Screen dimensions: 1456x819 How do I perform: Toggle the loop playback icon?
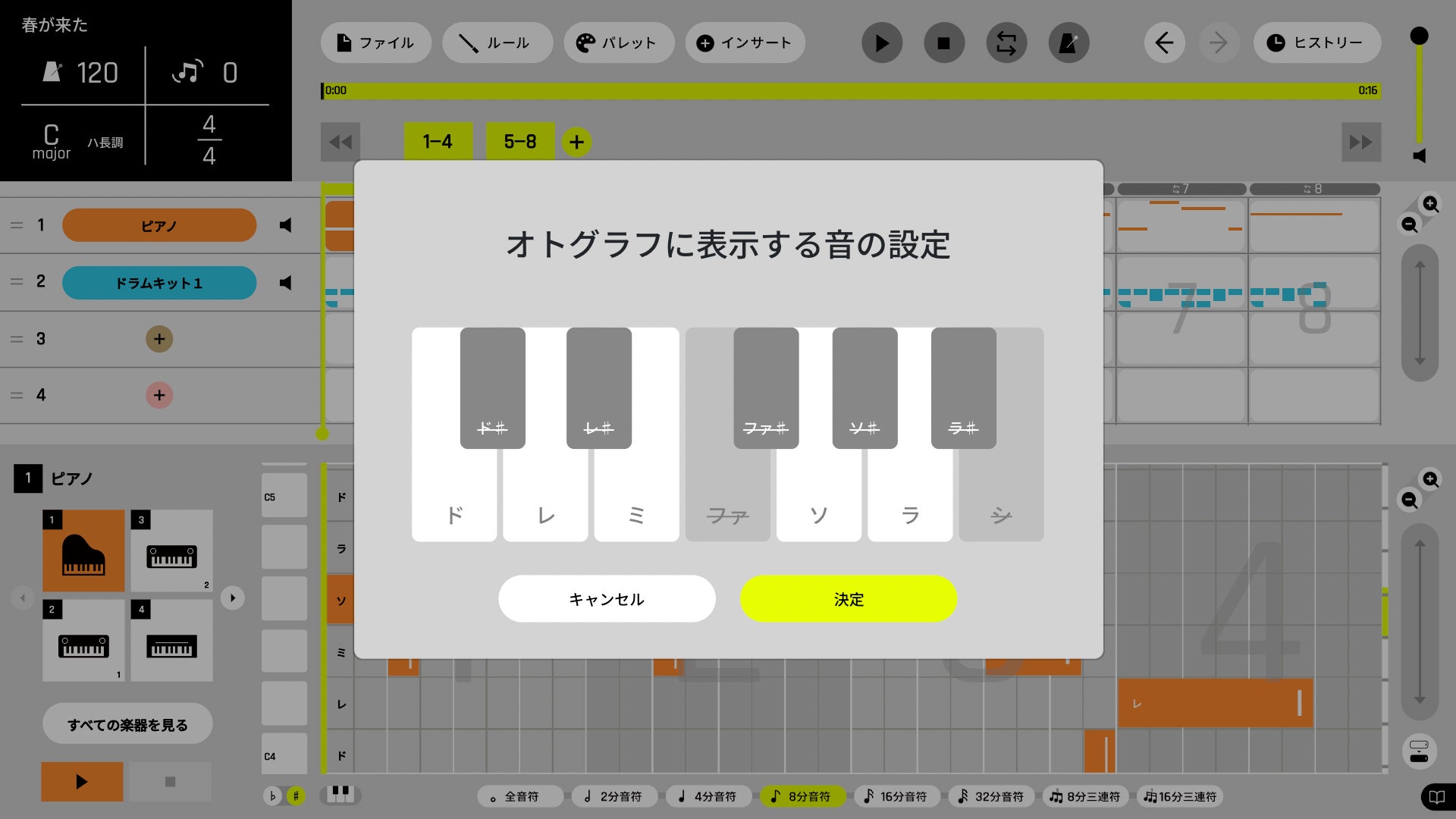(1006, 43)
